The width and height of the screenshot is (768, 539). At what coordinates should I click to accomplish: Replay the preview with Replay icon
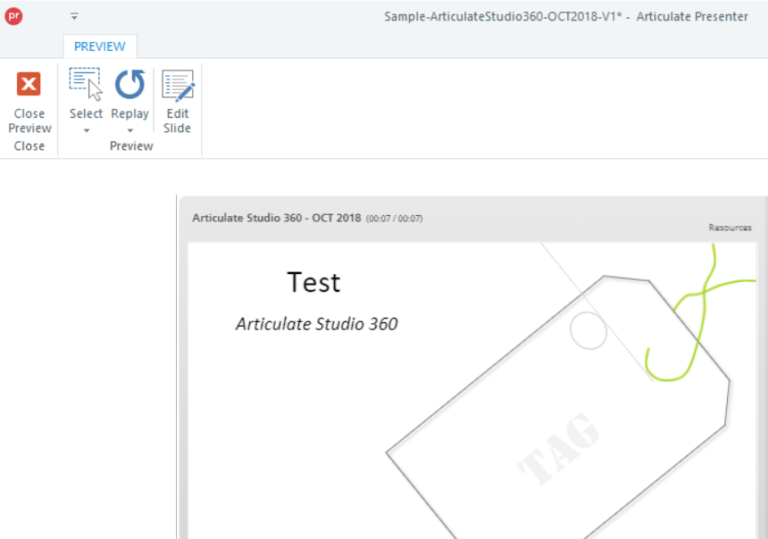pos(130,84)
